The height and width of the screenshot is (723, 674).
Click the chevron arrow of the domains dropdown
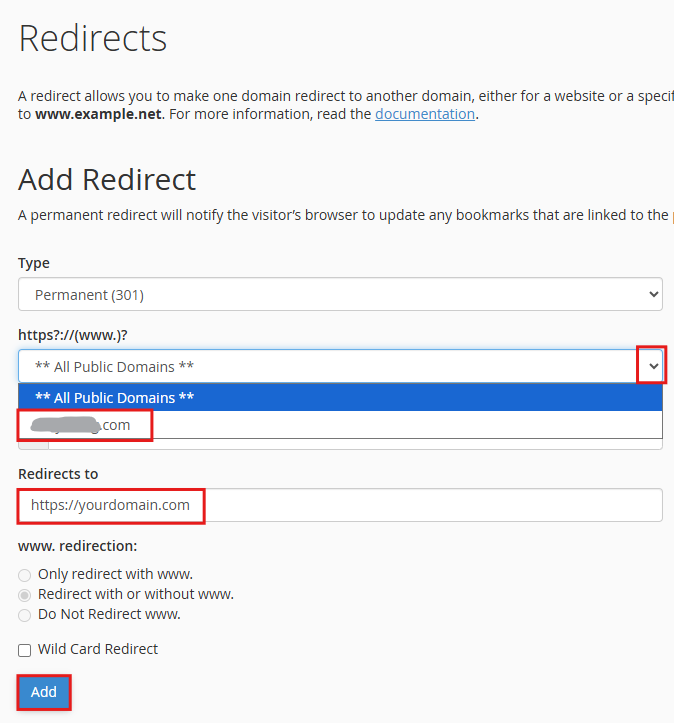tap(653, 366)
